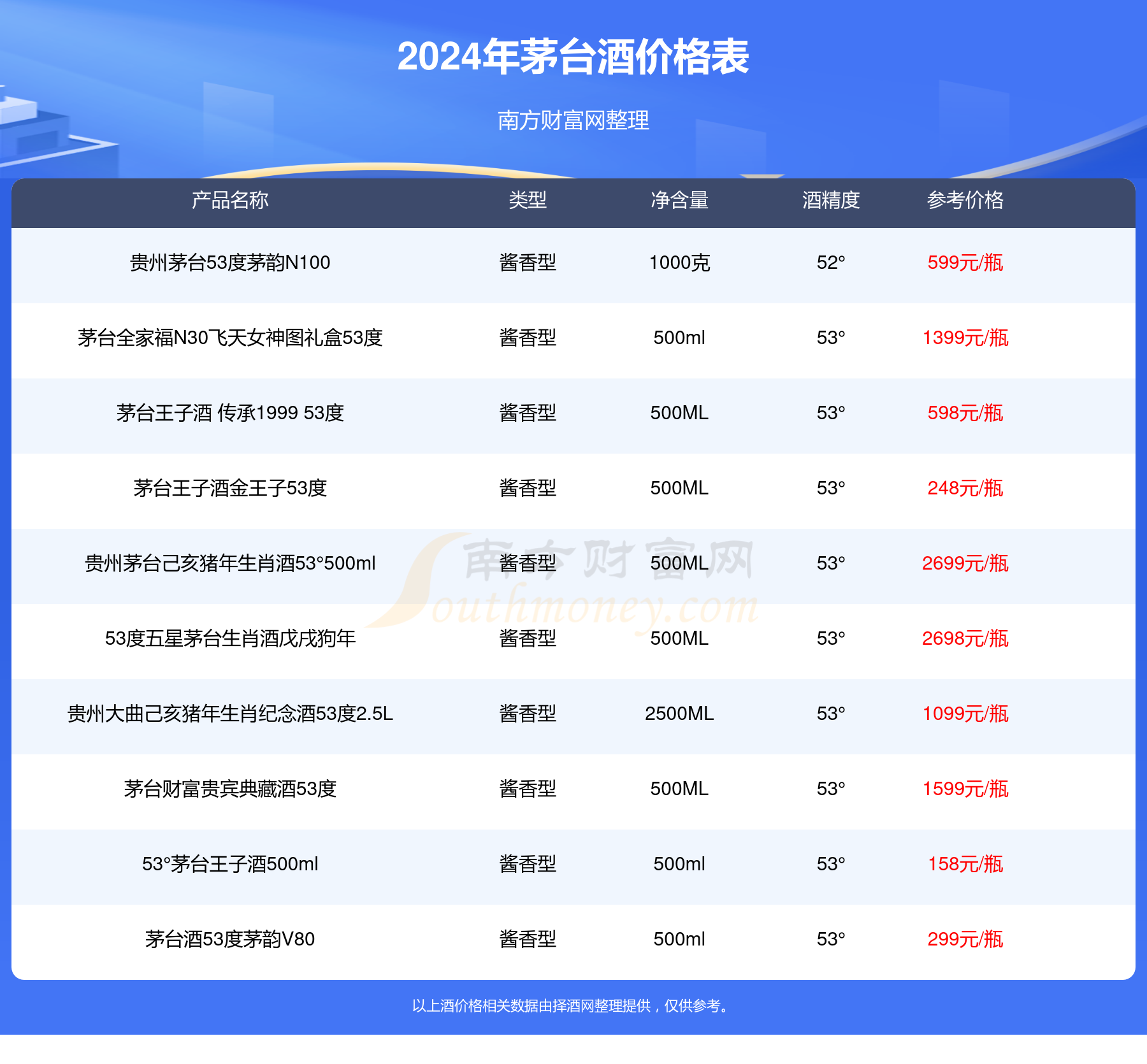Select 53度五星茅台生肖酒戊戌狗年

click(x=230, y=638)
